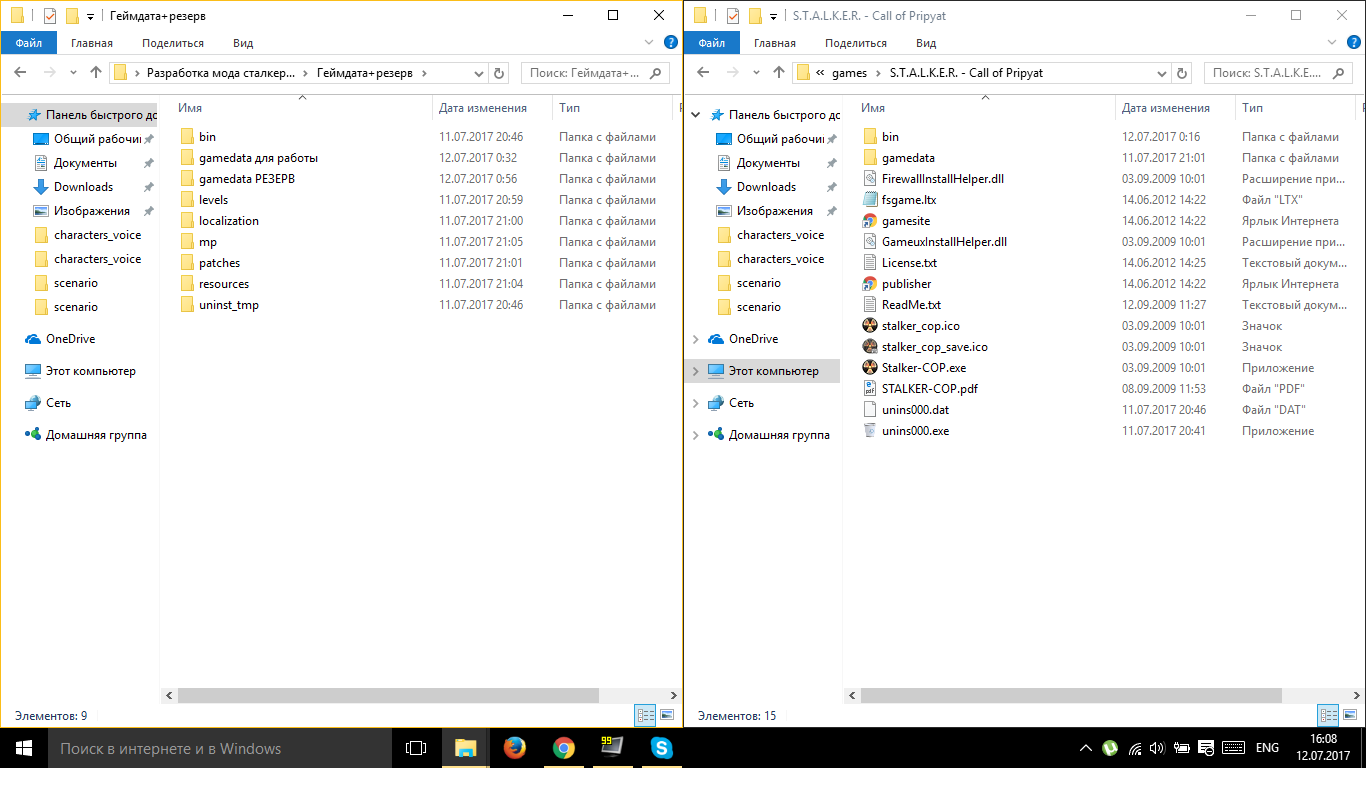Open left window address history dropdown
Image resolution: width=1366 pixels, height=796 pixels.
tap(478, 73)
